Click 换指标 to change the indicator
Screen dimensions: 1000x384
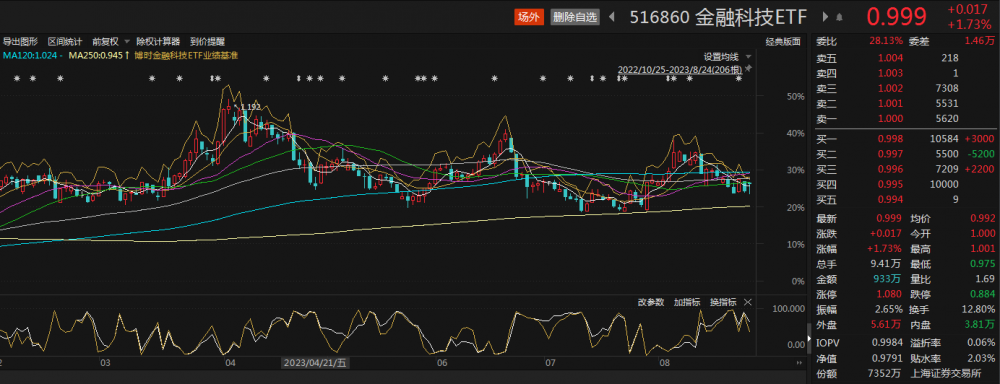723,302
